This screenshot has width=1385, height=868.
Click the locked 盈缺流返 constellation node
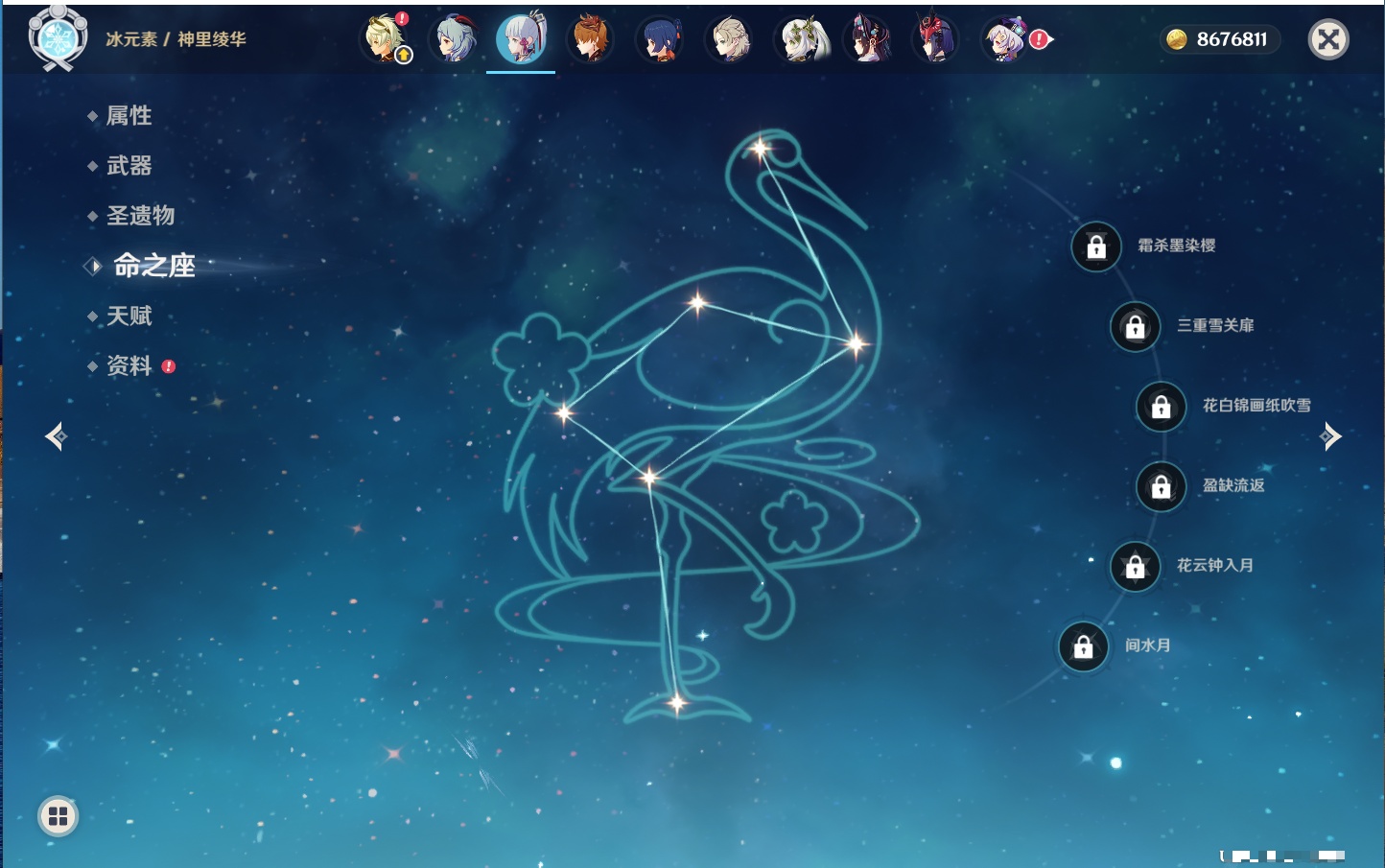pos(1161,486)
